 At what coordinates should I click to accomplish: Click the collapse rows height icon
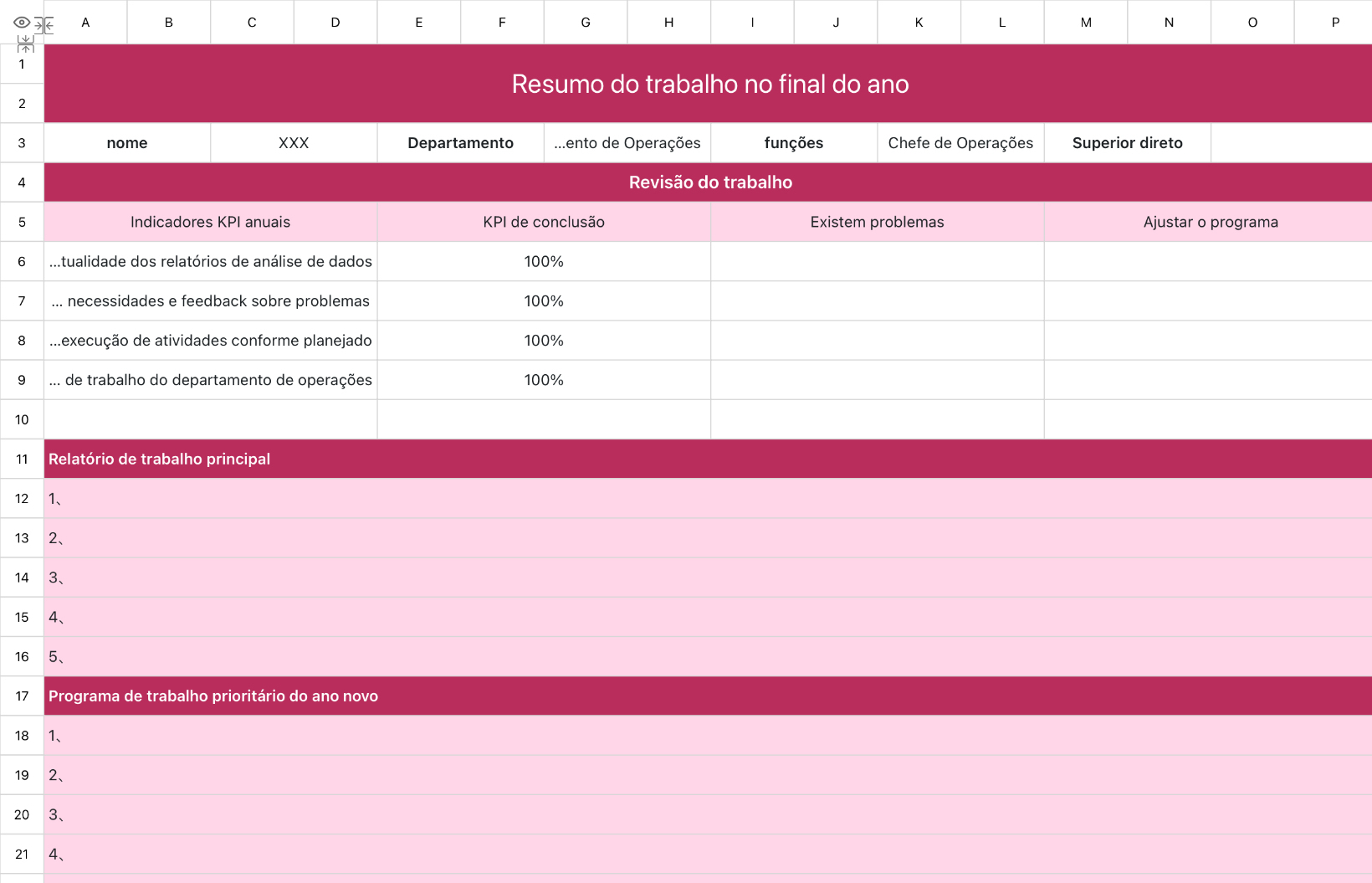(x=26, y=44)
